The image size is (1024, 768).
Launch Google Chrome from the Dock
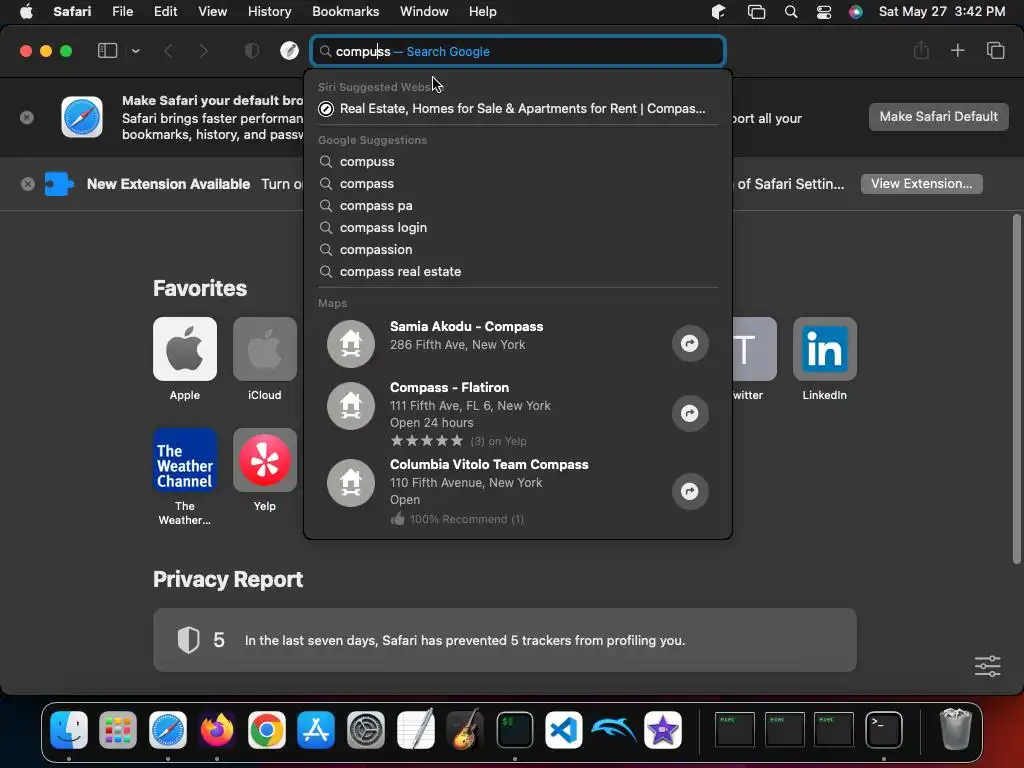tap(266, 729)
